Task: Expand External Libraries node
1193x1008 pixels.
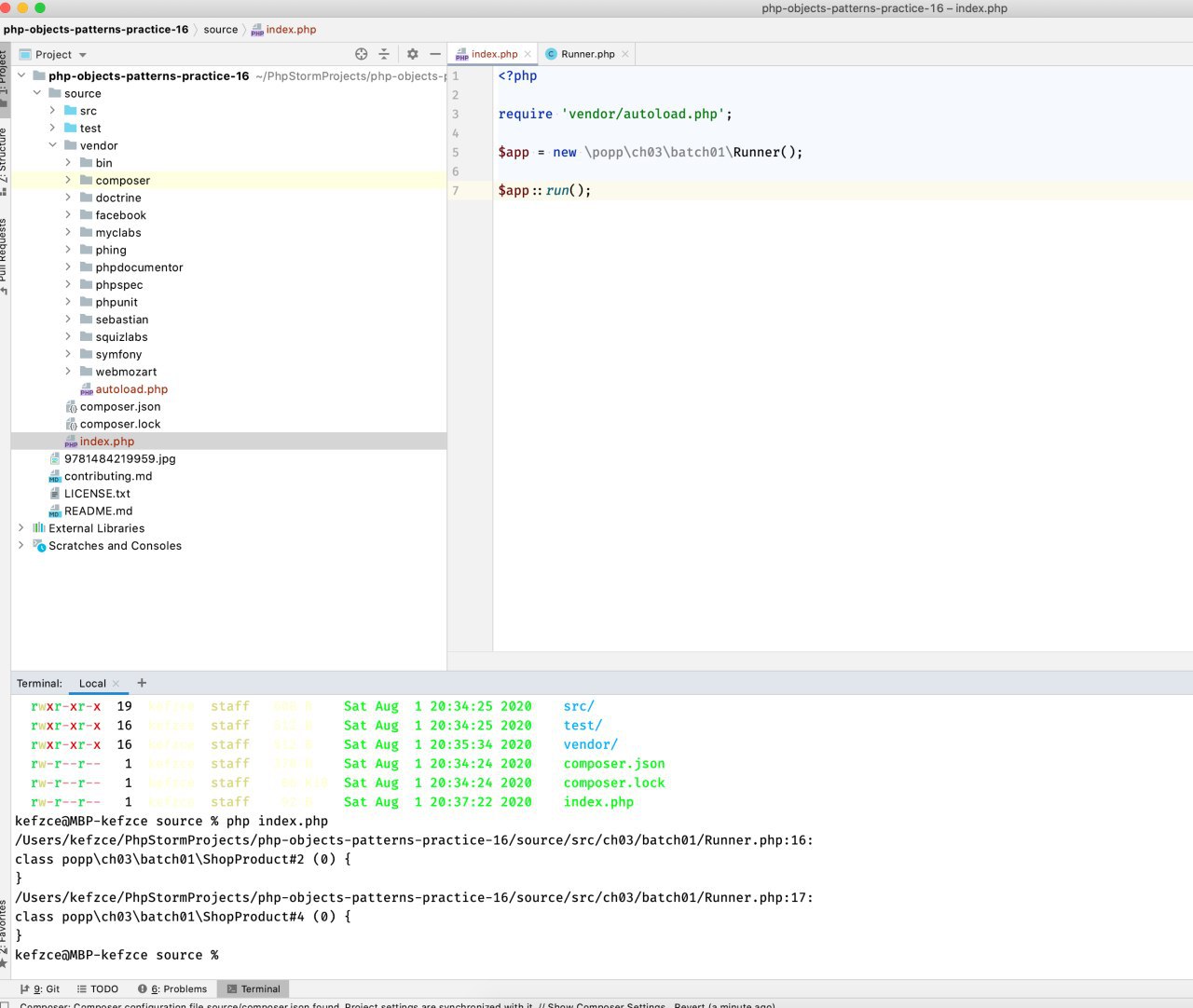Action: click(21, 528)
